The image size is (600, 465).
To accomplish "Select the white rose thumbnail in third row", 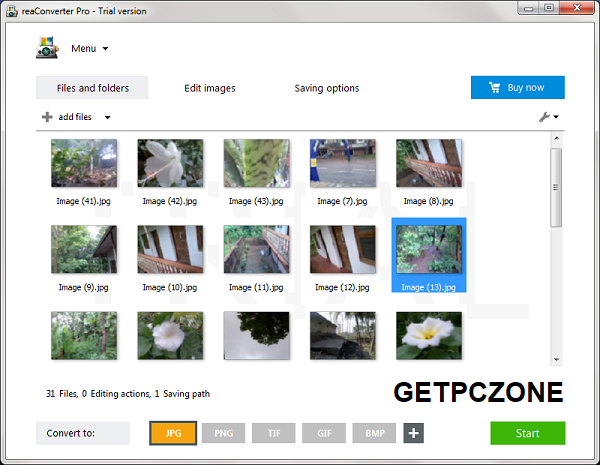I will [170, 336].
